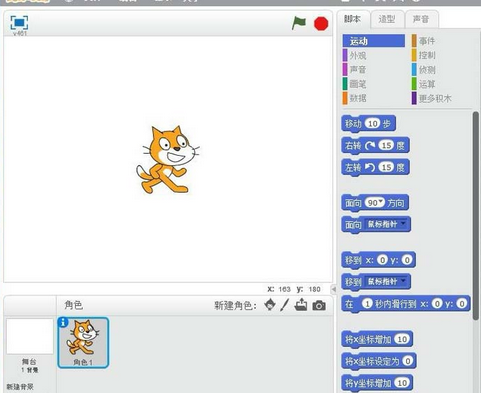This screenshot has height=393, width=481.
Task: Toggle full screen stage mode icon
Action: click(x=19, y=23)
